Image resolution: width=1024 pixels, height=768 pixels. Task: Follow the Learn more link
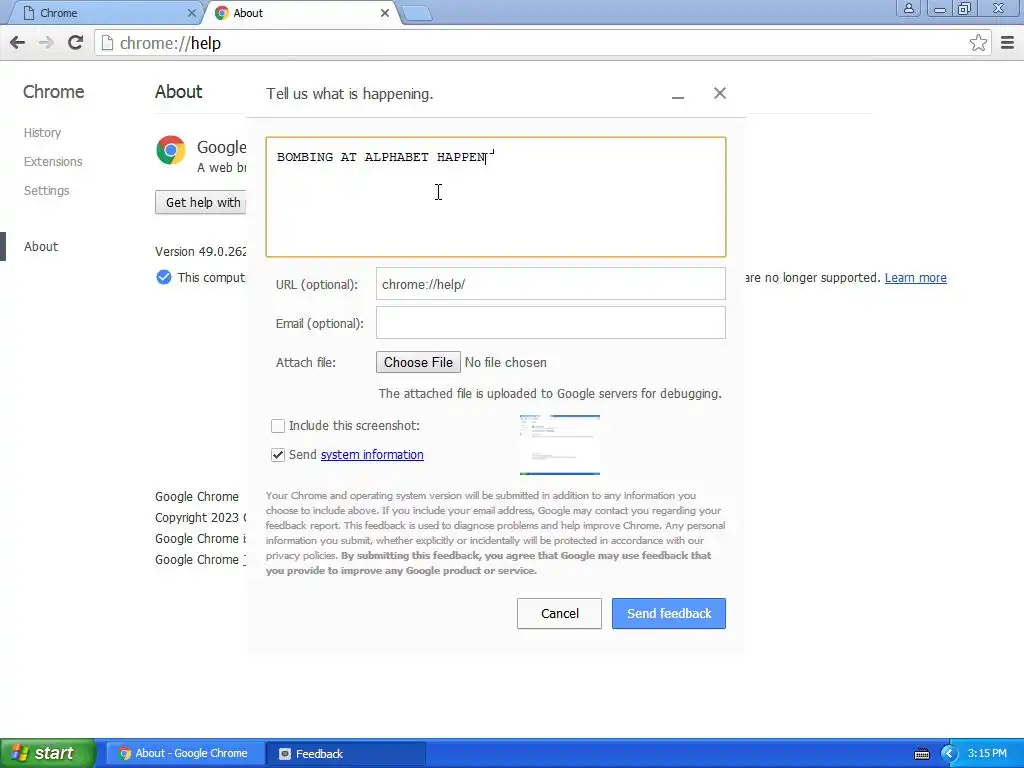pyautogui.click(x=916, y=278)
